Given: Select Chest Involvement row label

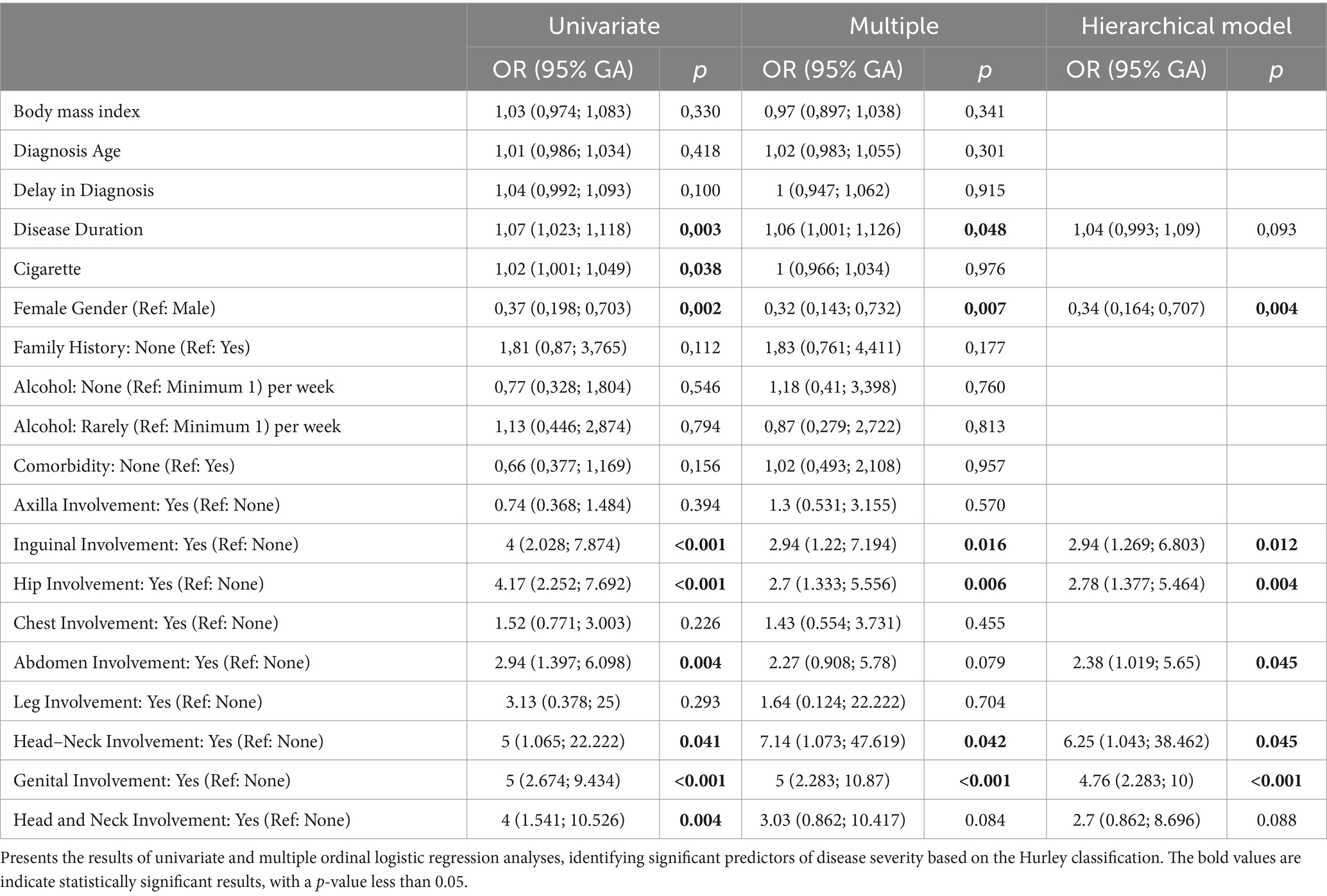Looking at the screenshot, I should tap(146, 623).
